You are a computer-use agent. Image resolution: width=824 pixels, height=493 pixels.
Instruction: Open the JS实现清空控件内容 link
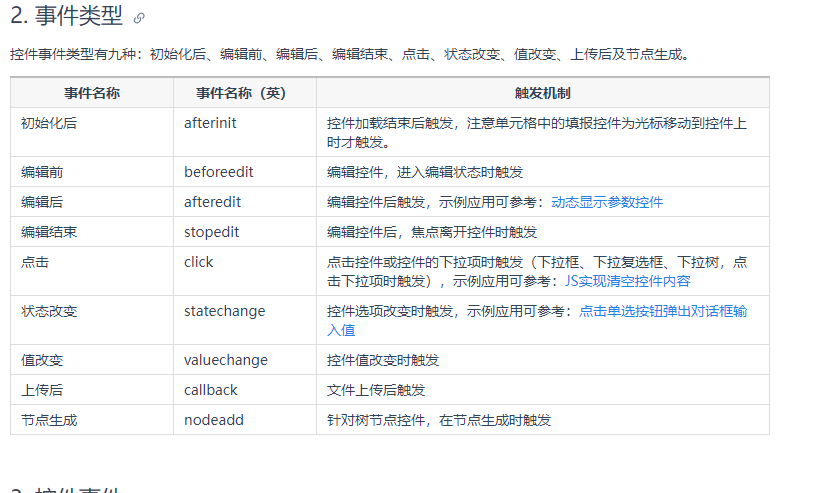pyautogui.click(x=627, y=281)
